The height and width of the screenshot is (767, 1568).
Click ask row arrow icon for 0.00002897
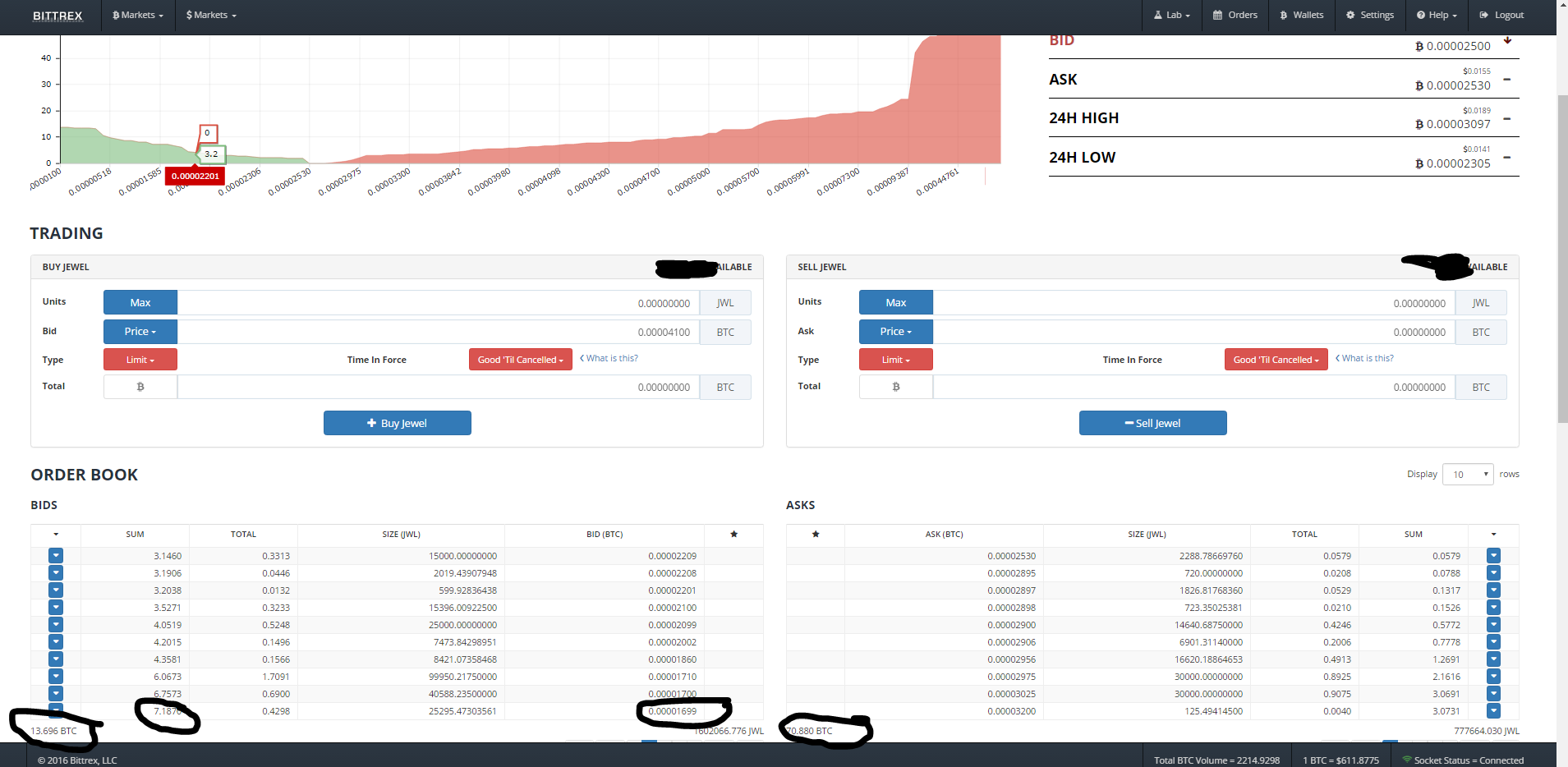(1493, 590)
